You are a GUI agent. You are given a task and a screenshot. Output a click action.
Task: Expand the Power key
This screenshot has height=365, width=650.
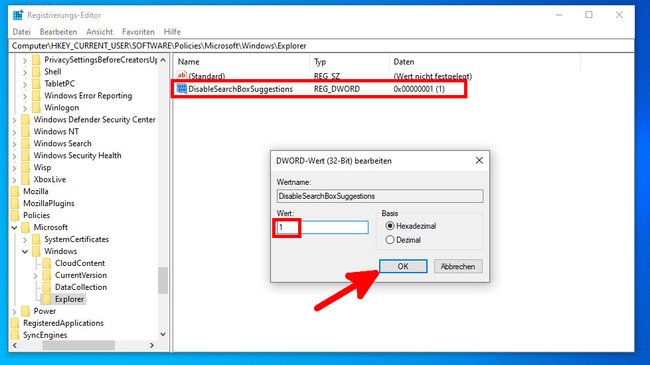pos(15,311)
